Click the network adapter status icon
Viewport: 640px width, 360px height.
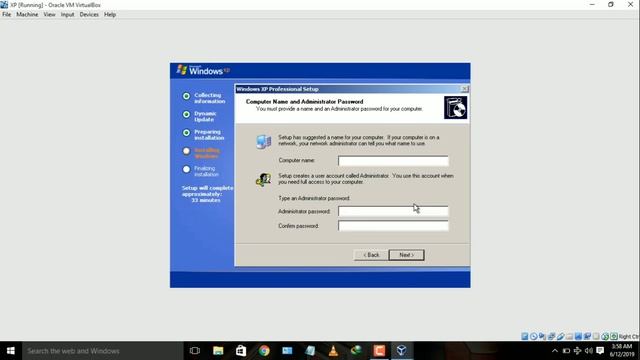[x=551, y=336]
